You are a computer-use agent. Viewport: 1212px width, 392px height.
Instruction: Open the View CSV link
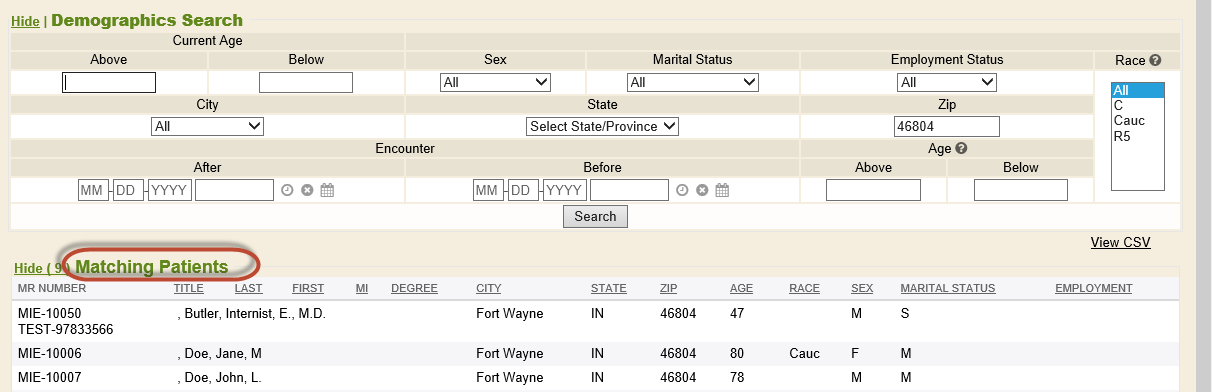(1121, 242)
